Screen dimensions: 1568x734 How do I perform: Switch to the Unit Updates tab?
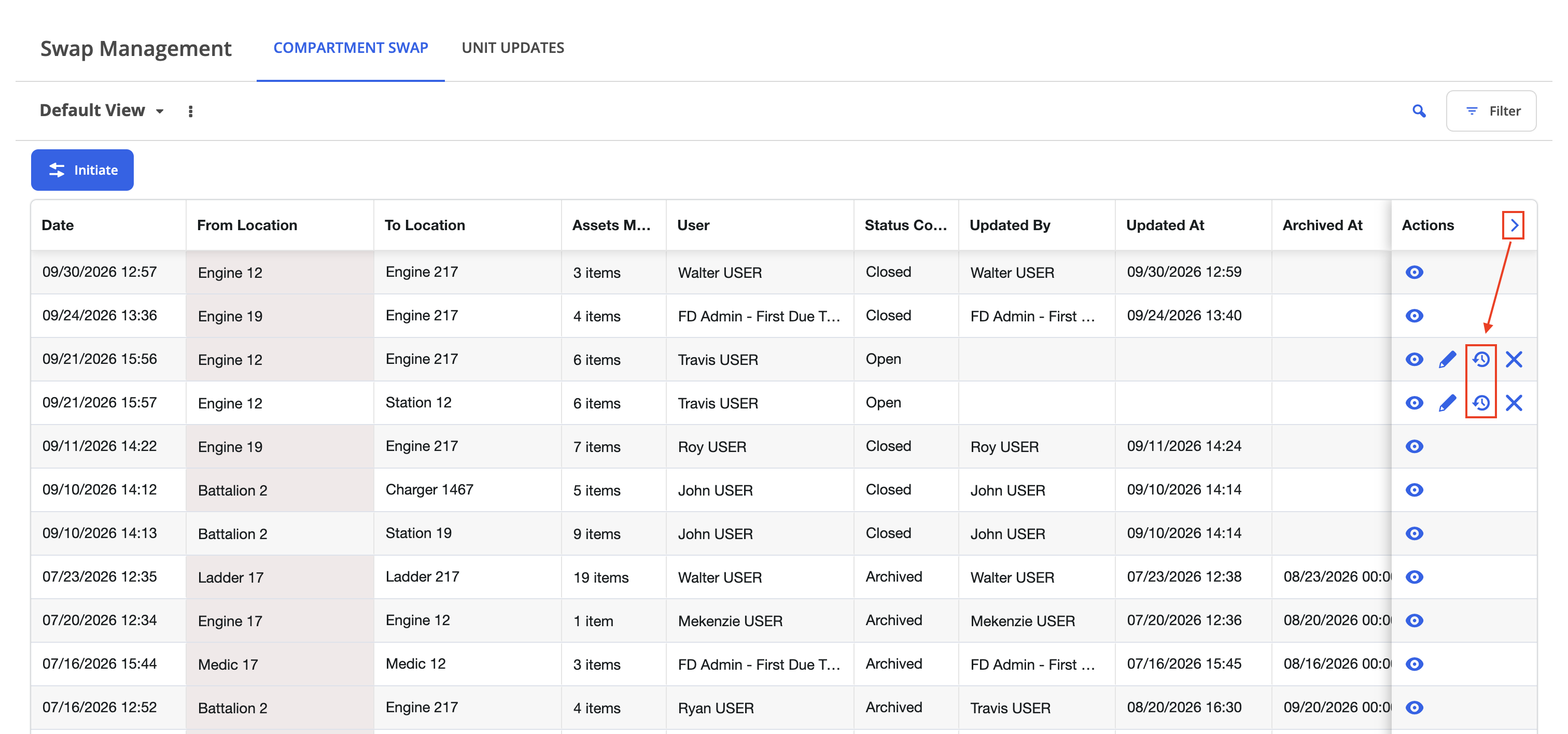pos(513,48)
